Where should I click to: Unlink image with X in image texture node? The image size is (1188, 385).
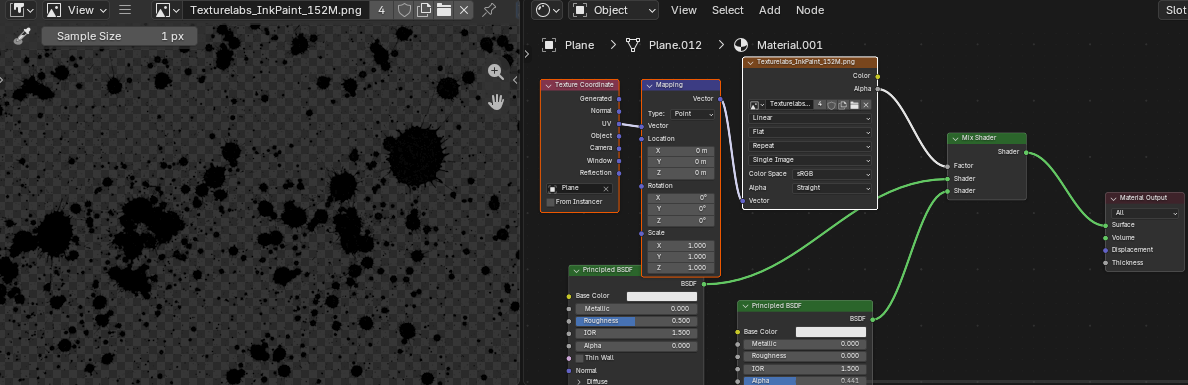[x=866, y=105]
